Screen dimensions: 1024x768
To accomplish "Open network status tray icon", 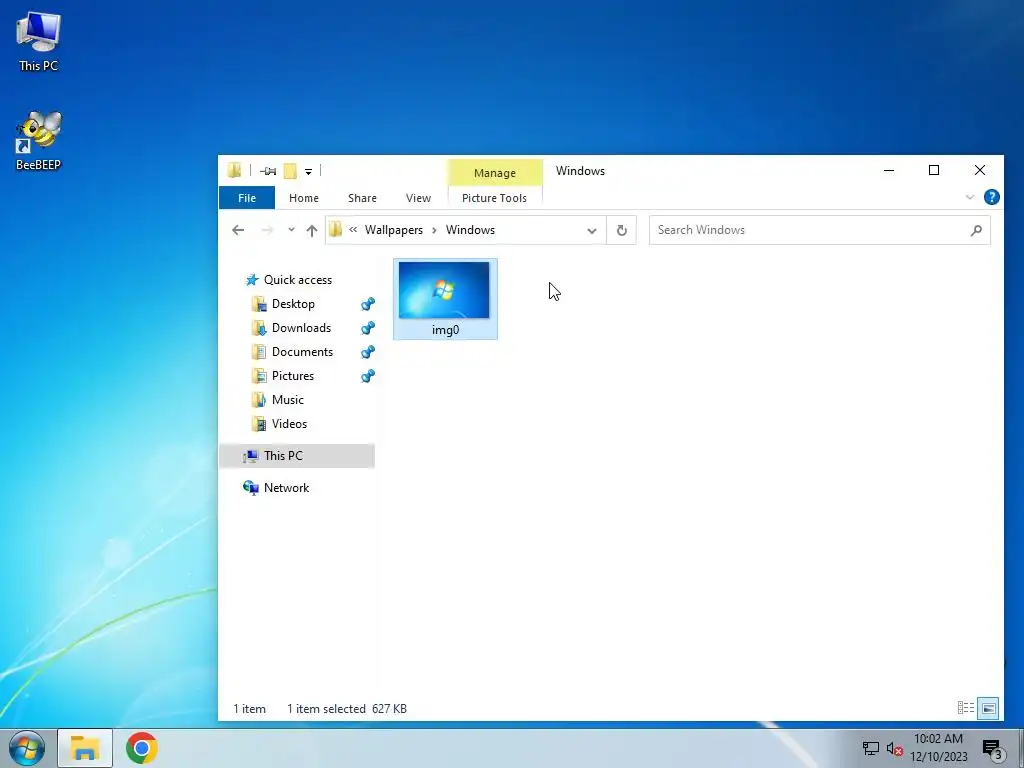I will coord(871,748).
